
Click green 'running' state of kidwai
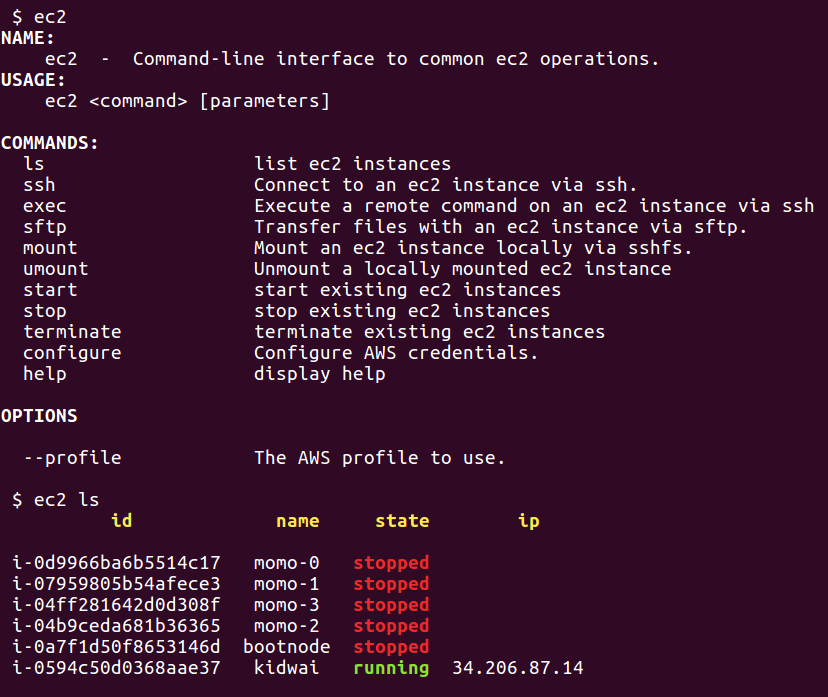click(391, 668)
